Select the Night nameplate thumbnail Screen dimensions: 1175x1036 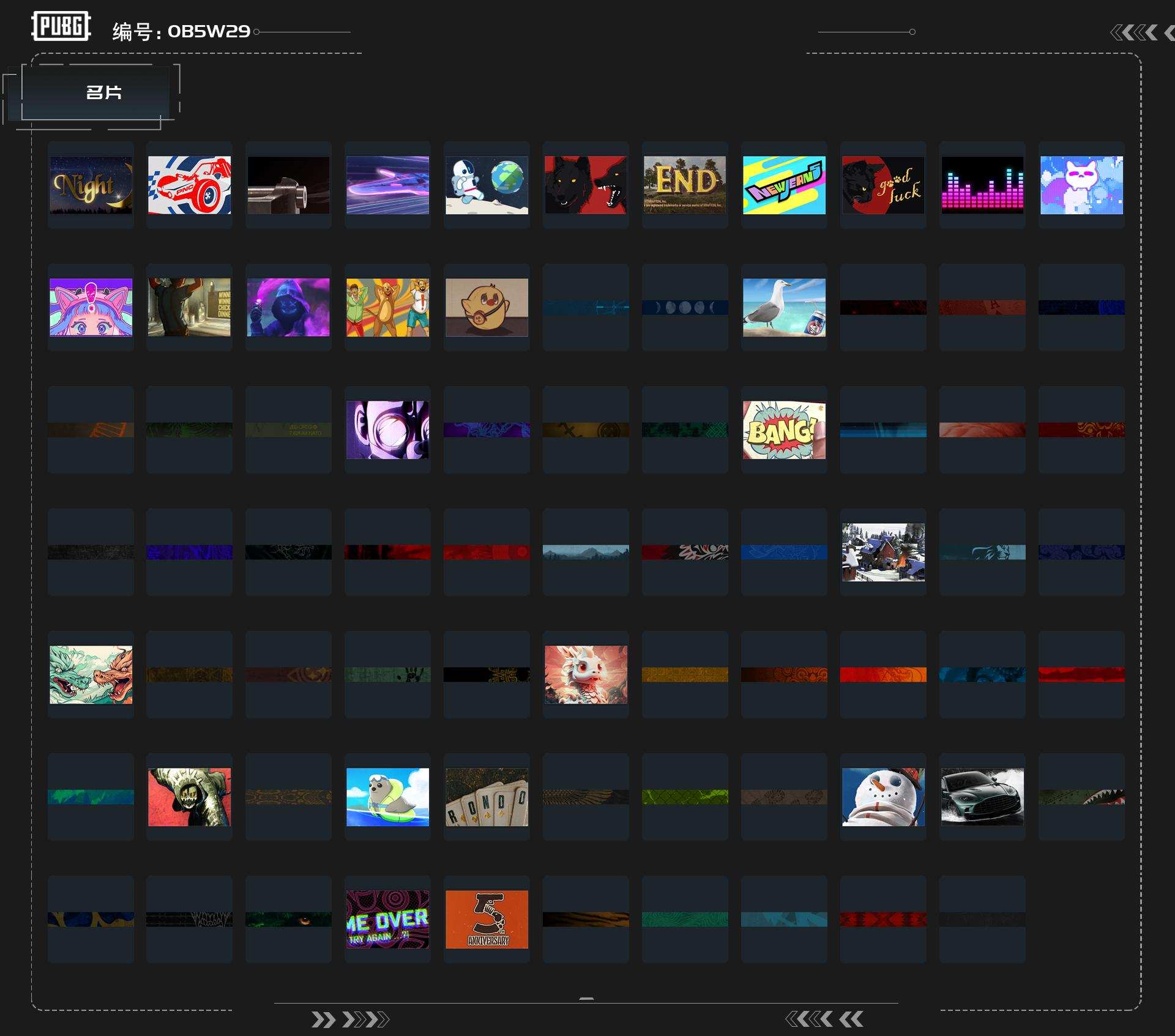91,185
